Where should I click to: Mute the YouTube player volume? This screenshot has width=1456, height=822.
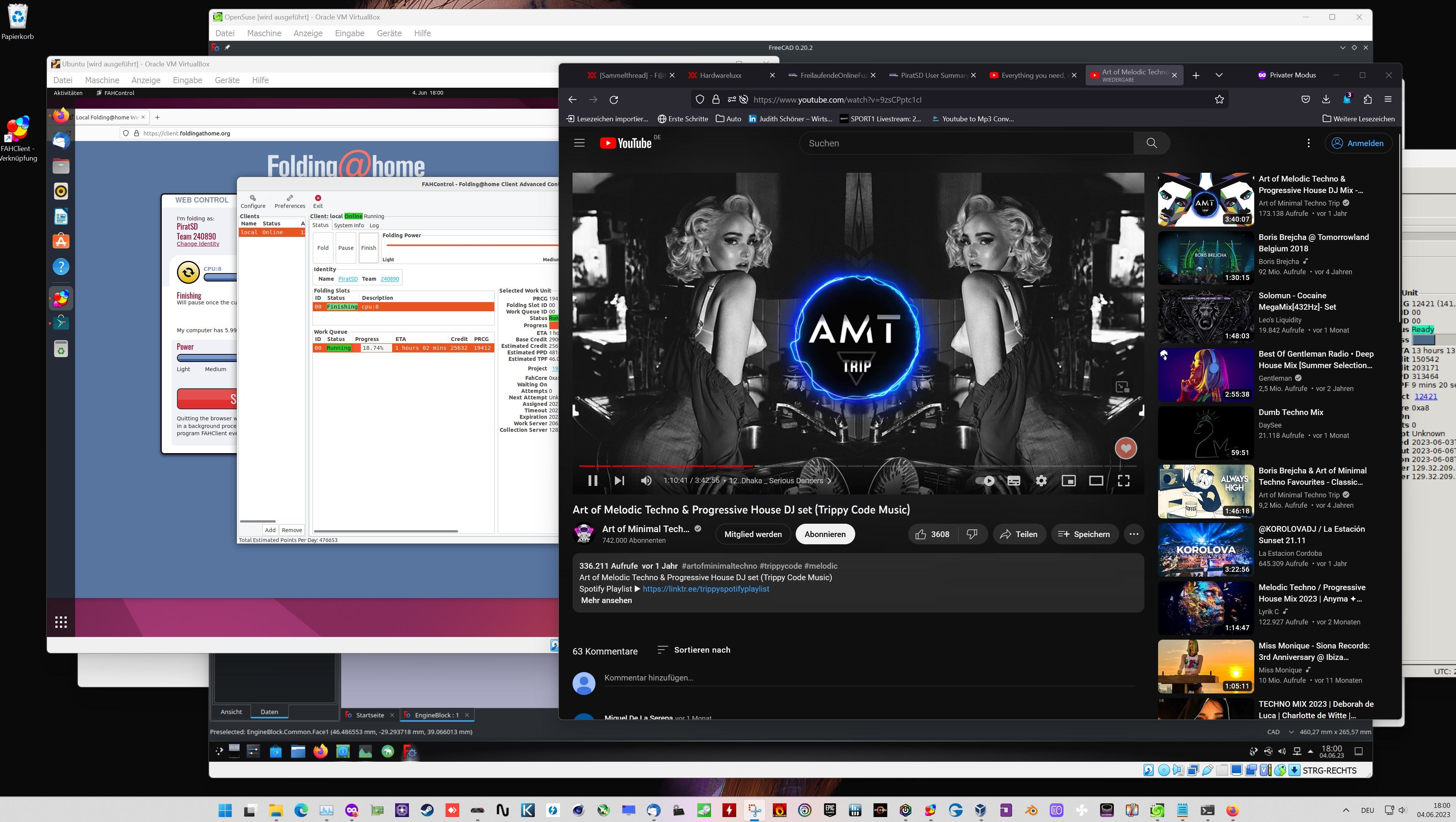tap(646, 481)
